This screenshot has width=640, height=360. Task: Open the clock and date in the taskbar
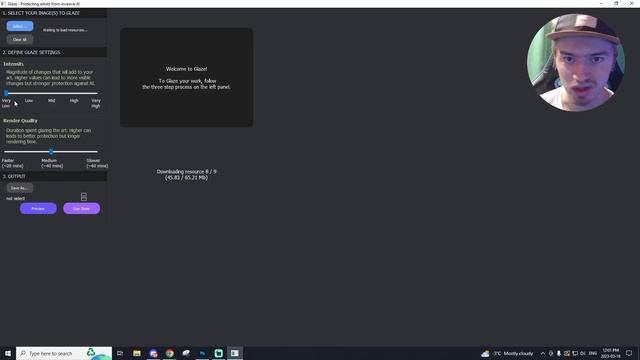click(611, 353)
